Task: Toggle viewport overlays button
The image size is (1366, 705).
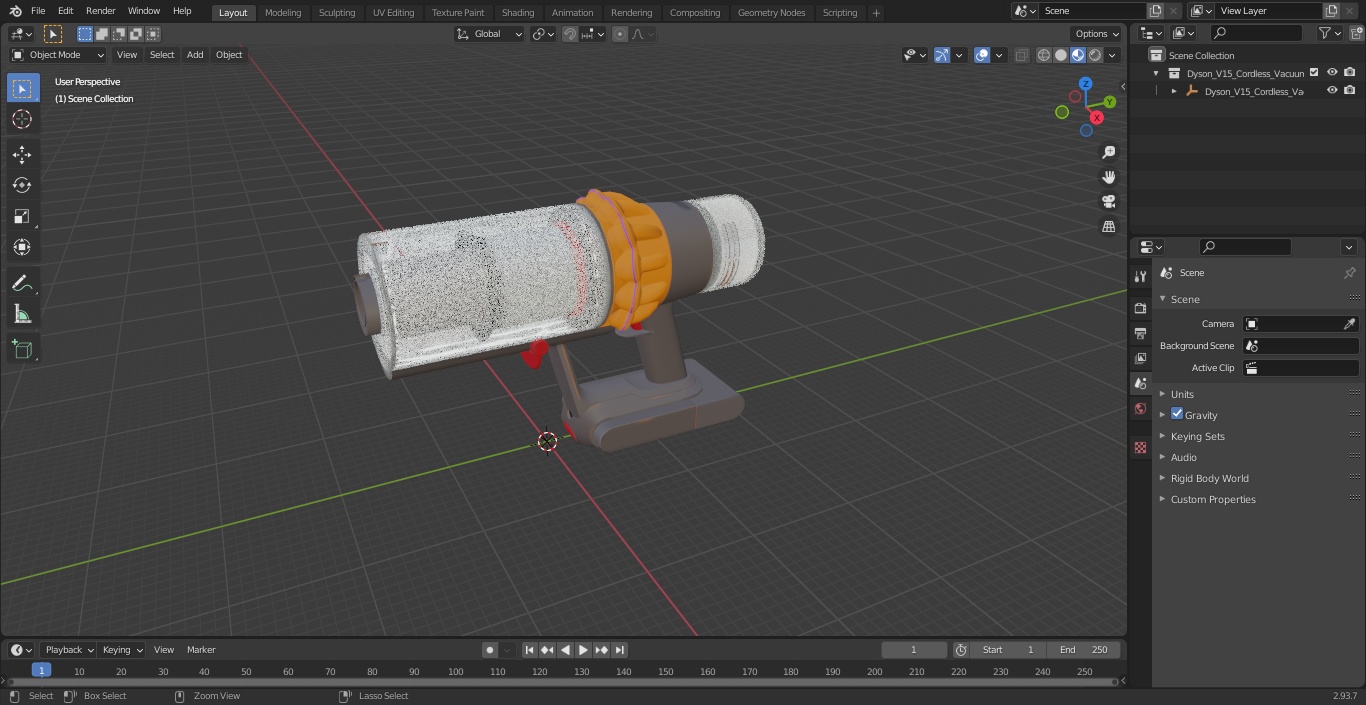Action: 982,55
